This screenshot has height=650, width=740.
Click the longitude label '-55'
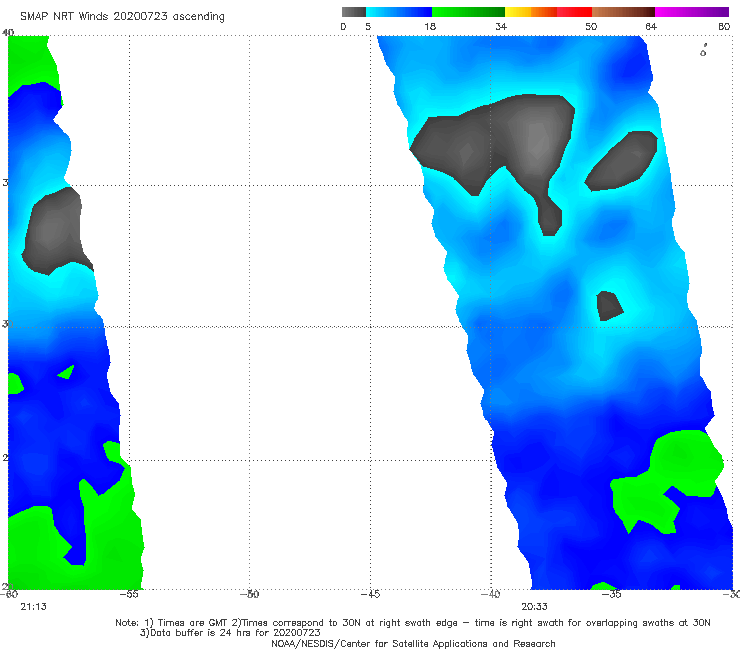pyautogui.click(x=129, y=594)
